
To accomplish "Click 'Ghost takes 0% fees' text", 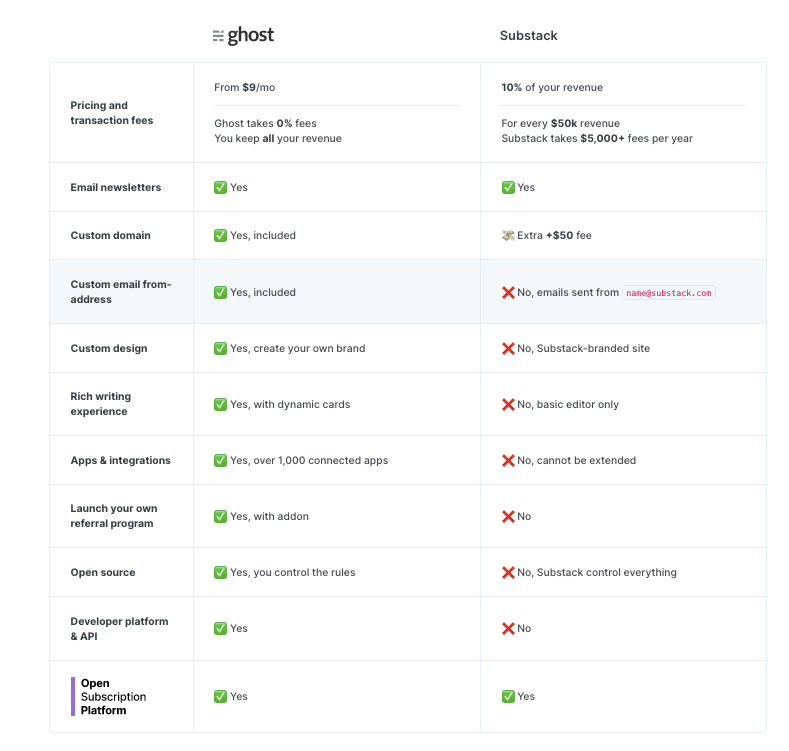I will coord(265,123).
